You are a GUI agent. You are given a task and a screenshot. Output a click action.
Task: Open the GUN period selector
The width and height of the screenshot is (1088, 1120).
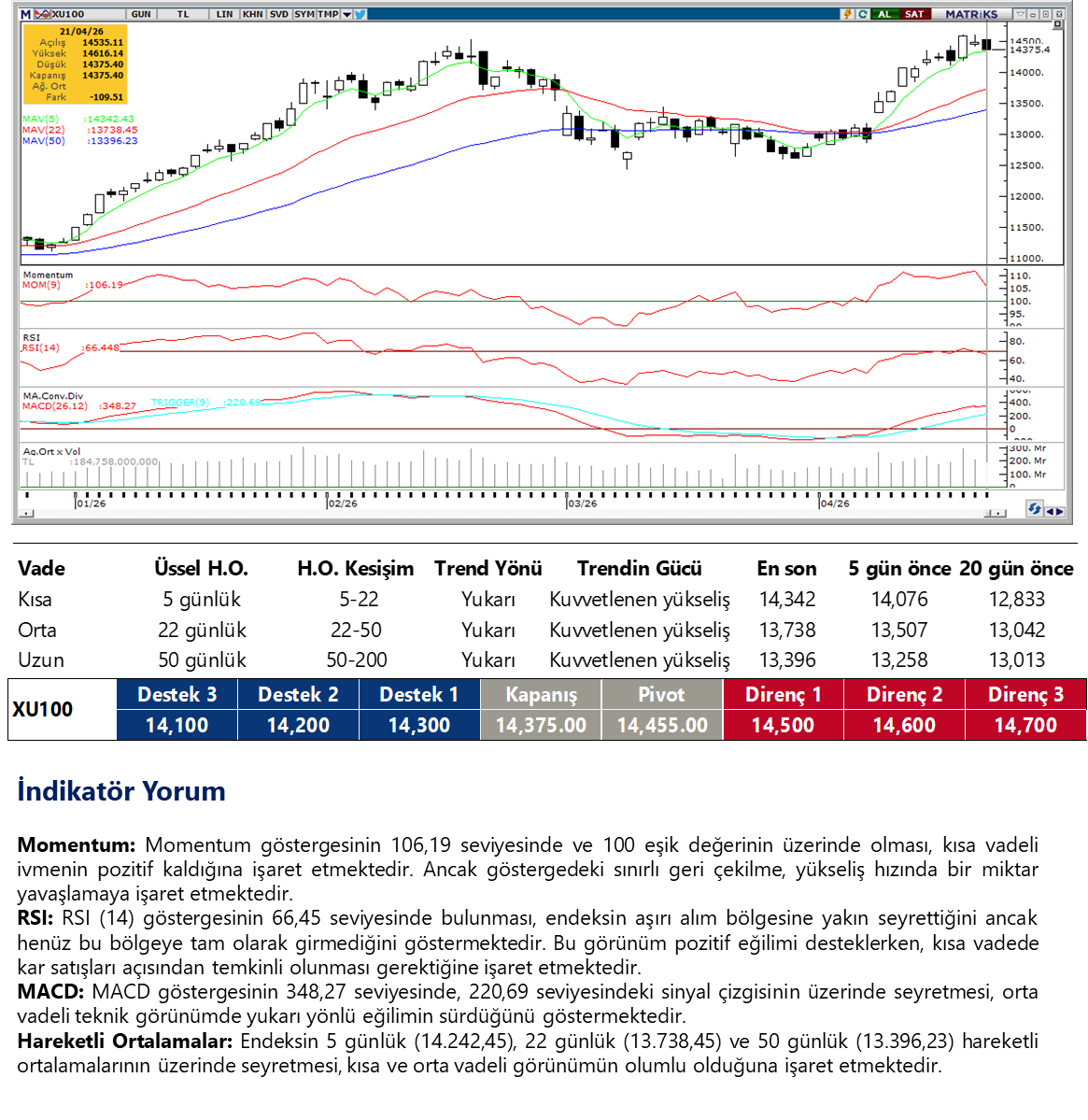[x=141, y=14]
